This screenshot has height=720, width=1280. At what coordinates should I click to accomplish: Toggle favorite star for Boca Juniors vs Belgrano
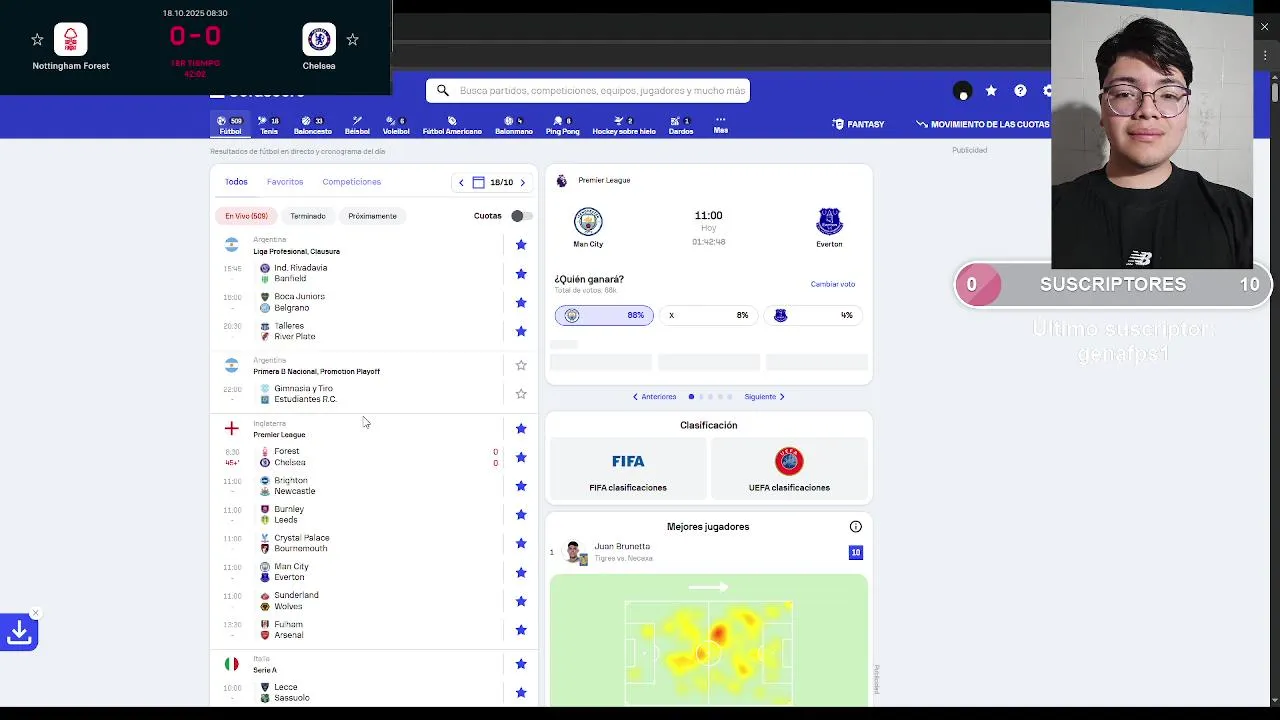521,303
